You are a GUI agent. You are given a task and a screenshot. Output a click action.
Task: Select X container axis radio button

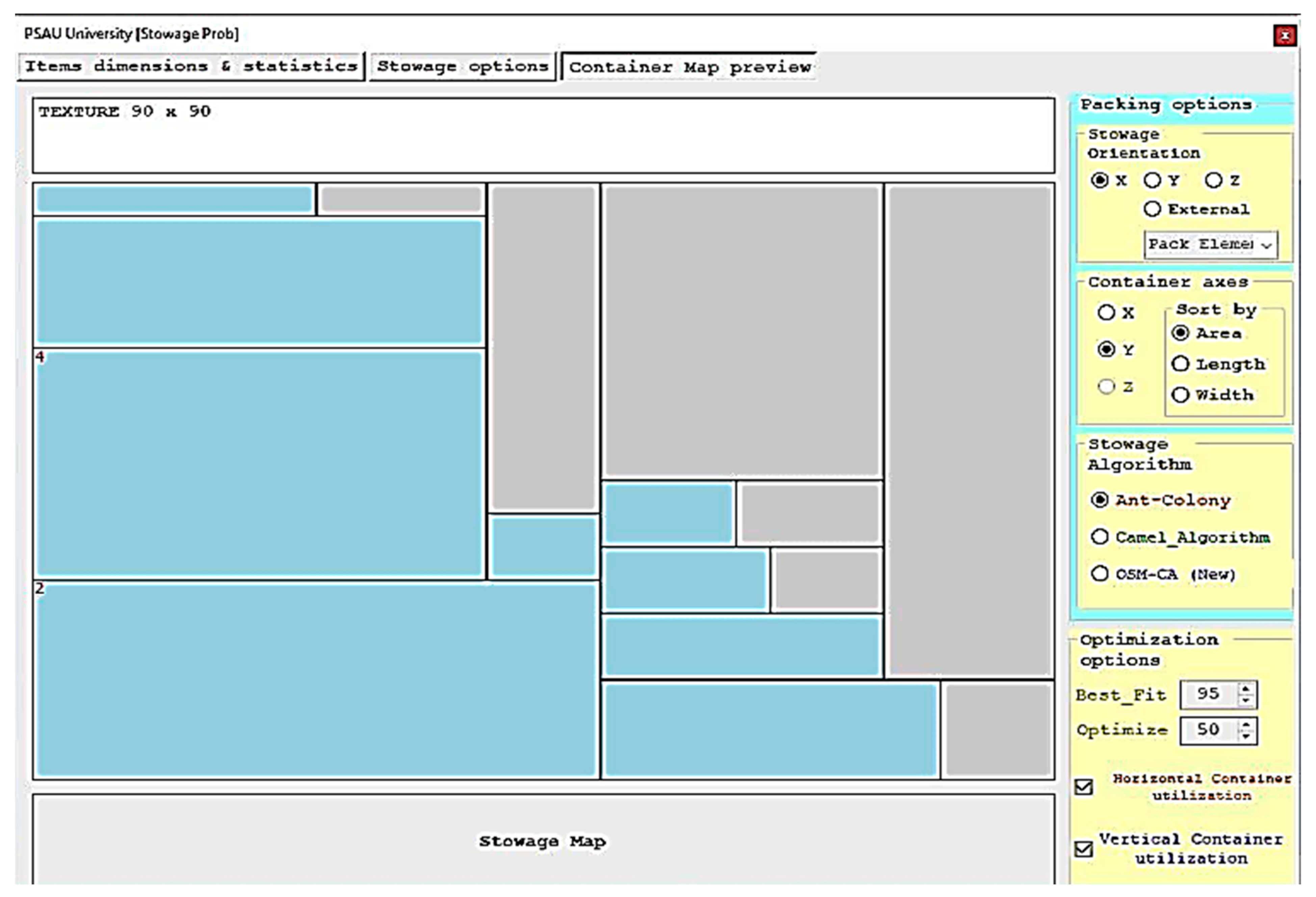tap(1106, 312)
